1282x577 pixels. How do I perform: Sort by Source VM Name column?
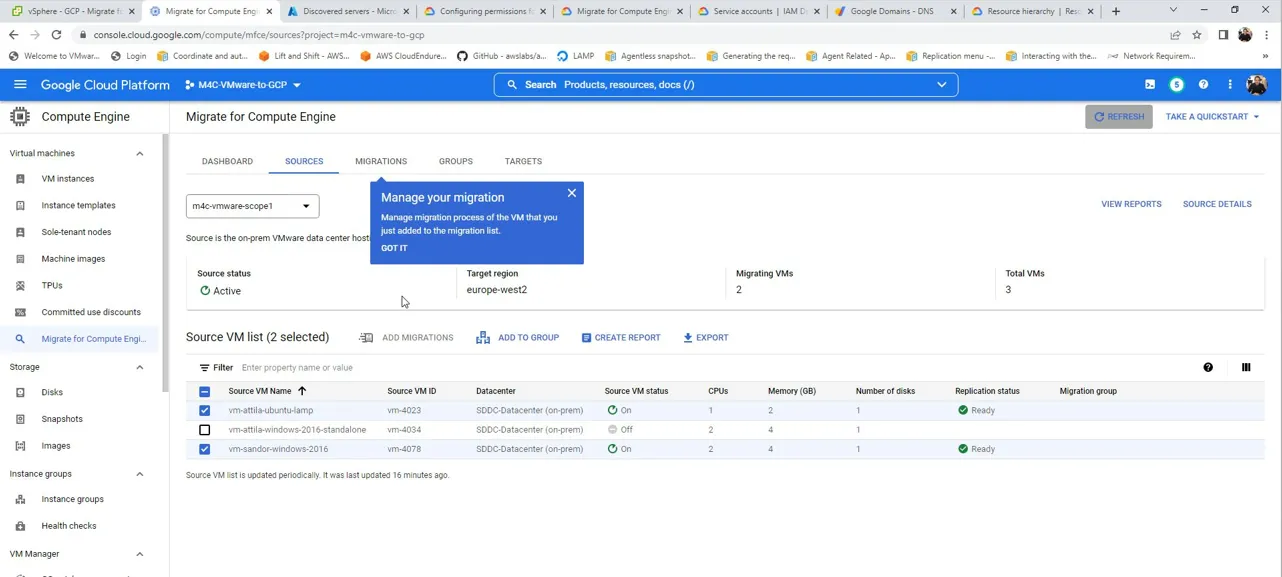click(x=267, y=391)
